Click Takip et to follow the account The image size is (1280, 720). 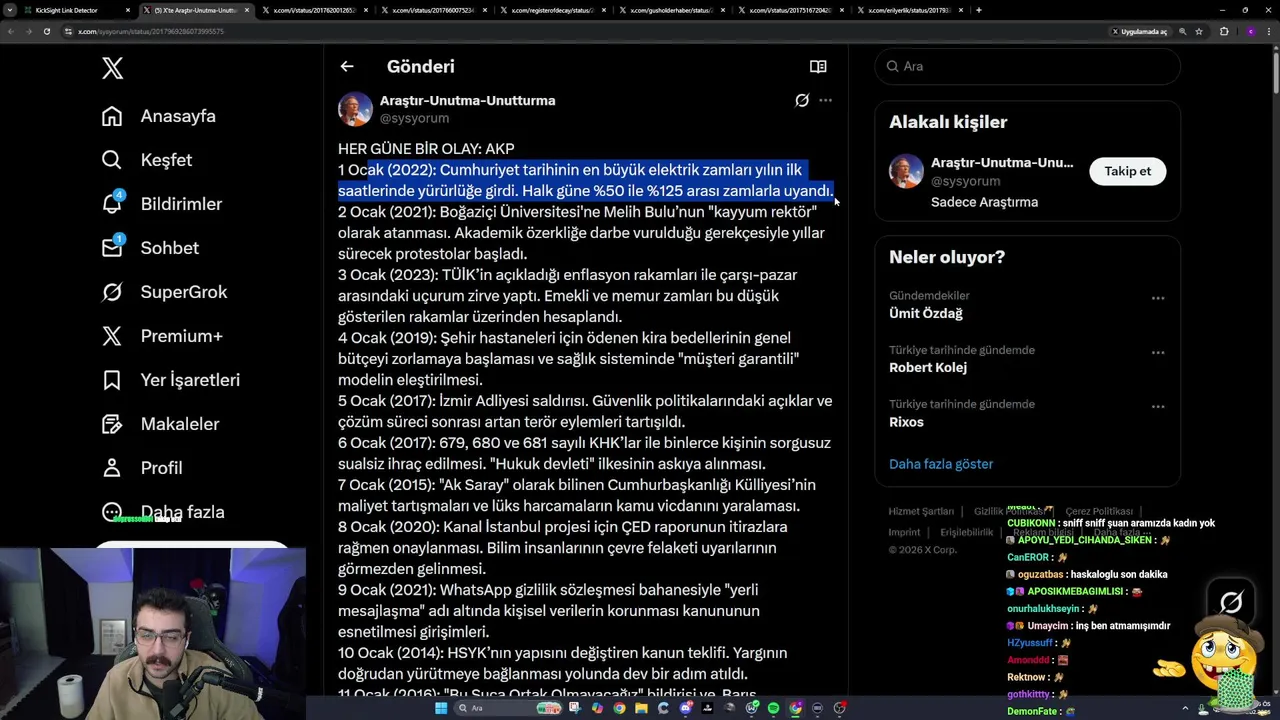click(x=1127, y=171)
